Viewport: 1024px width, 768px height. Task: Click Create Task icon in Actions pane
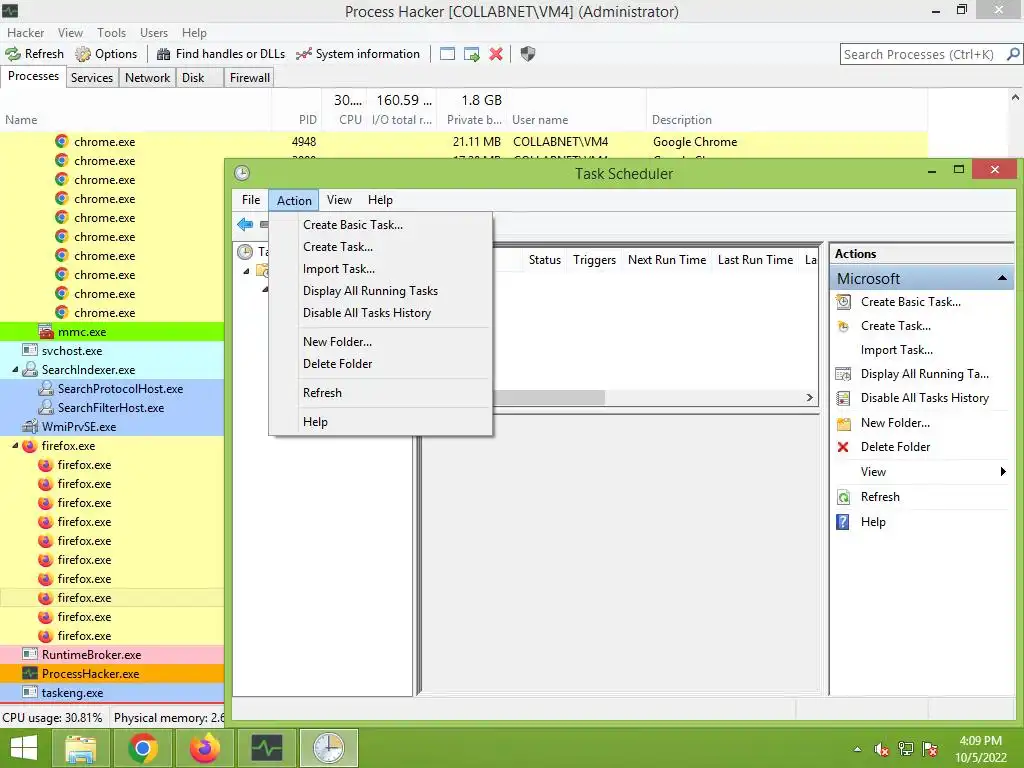click(843, 326)
